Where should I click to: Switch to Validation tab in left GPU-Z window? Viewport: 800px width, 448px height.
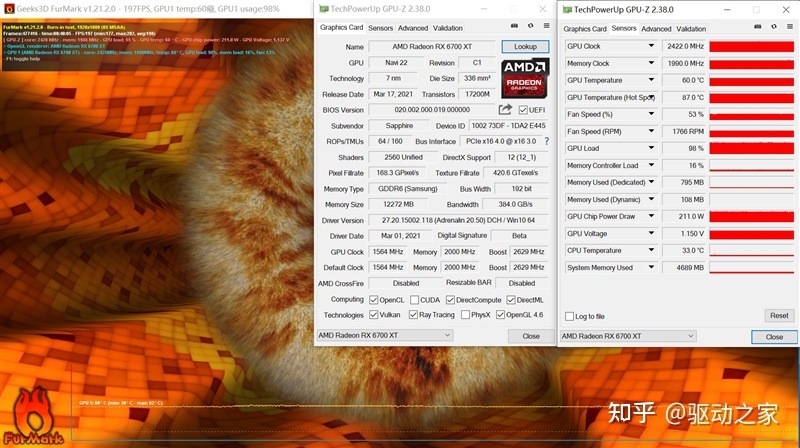click(447, 28)
